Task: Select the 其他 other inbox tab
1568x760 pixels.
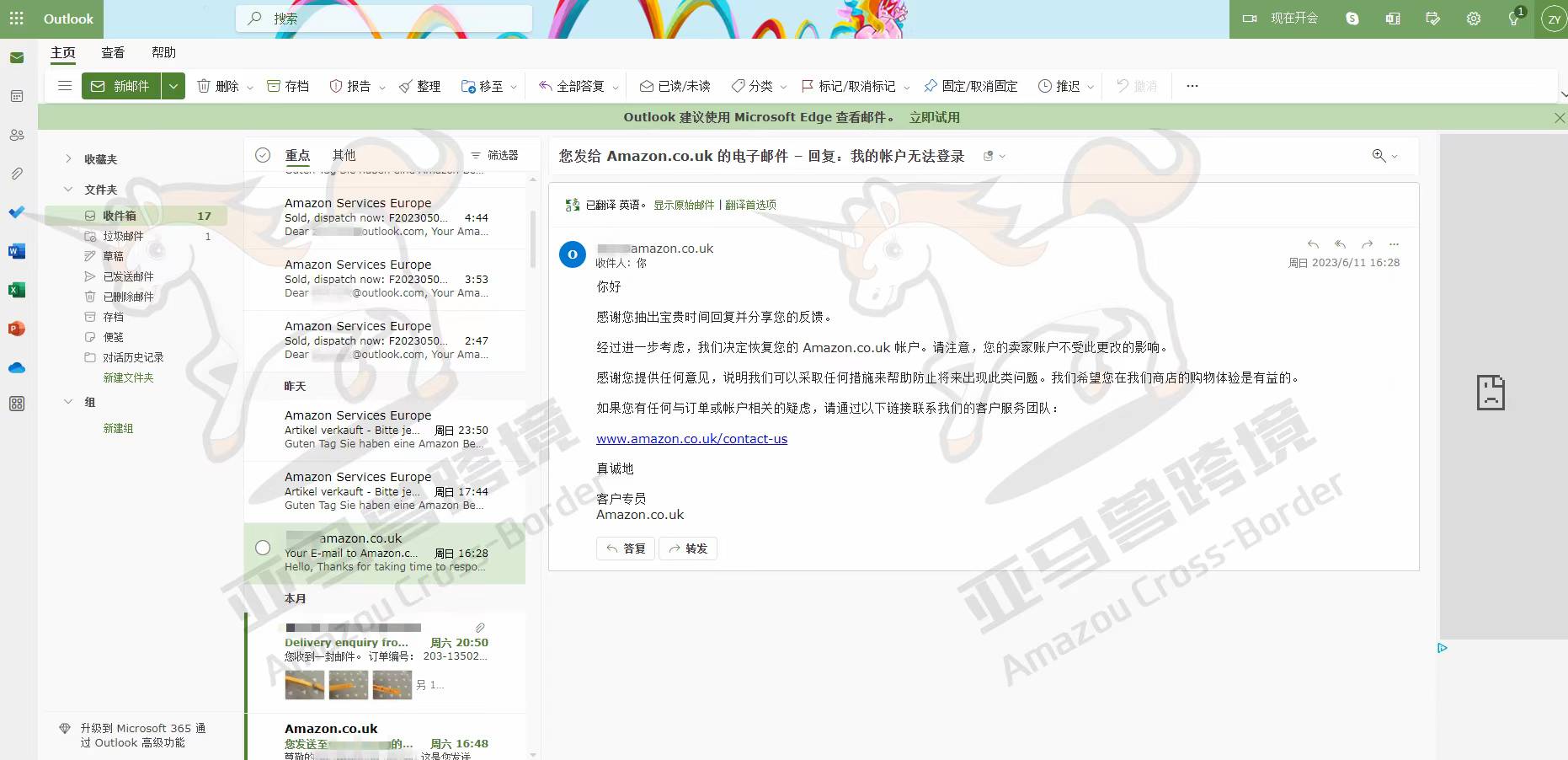Action: pos(344,155)
